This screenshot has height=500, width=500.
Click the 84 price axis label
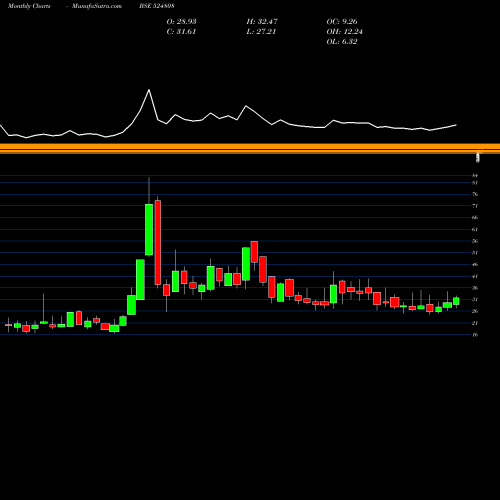tap(475, 175)
